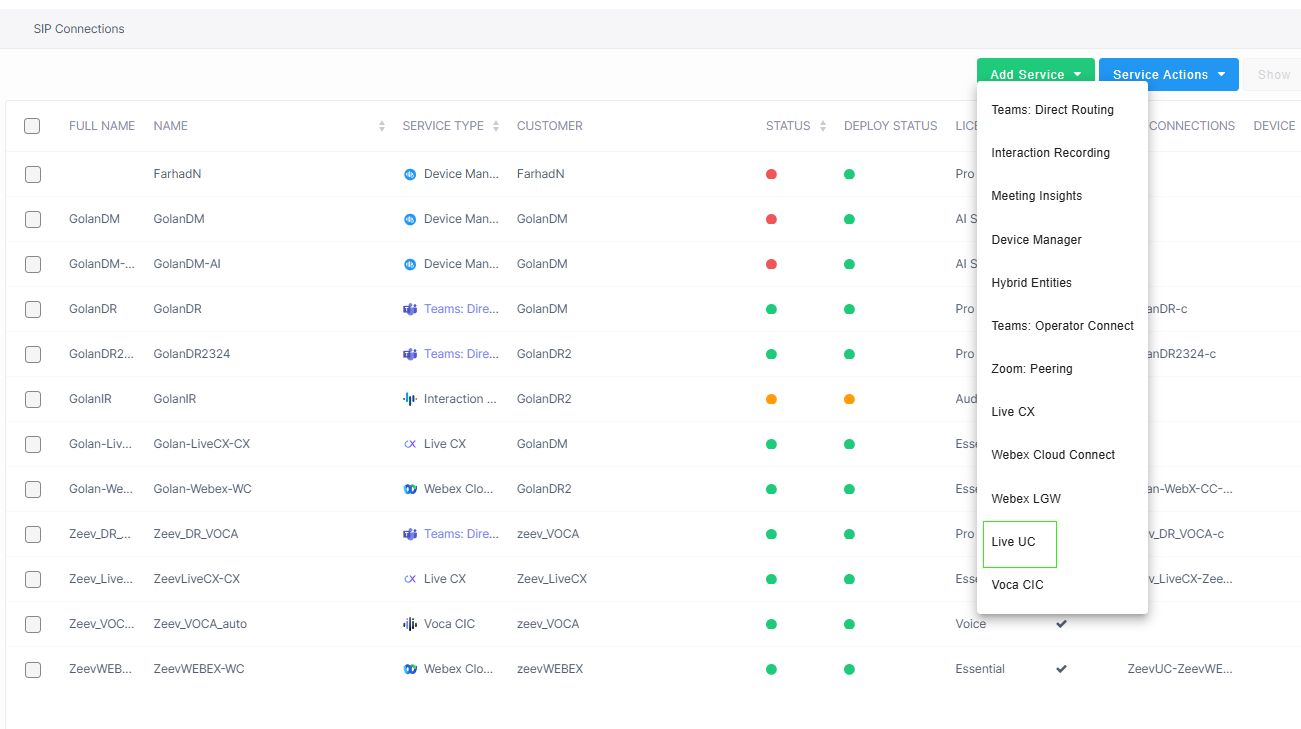Click the Teams icon in the GolanDR2324 row
The image size is (1301, 729).
409,354
